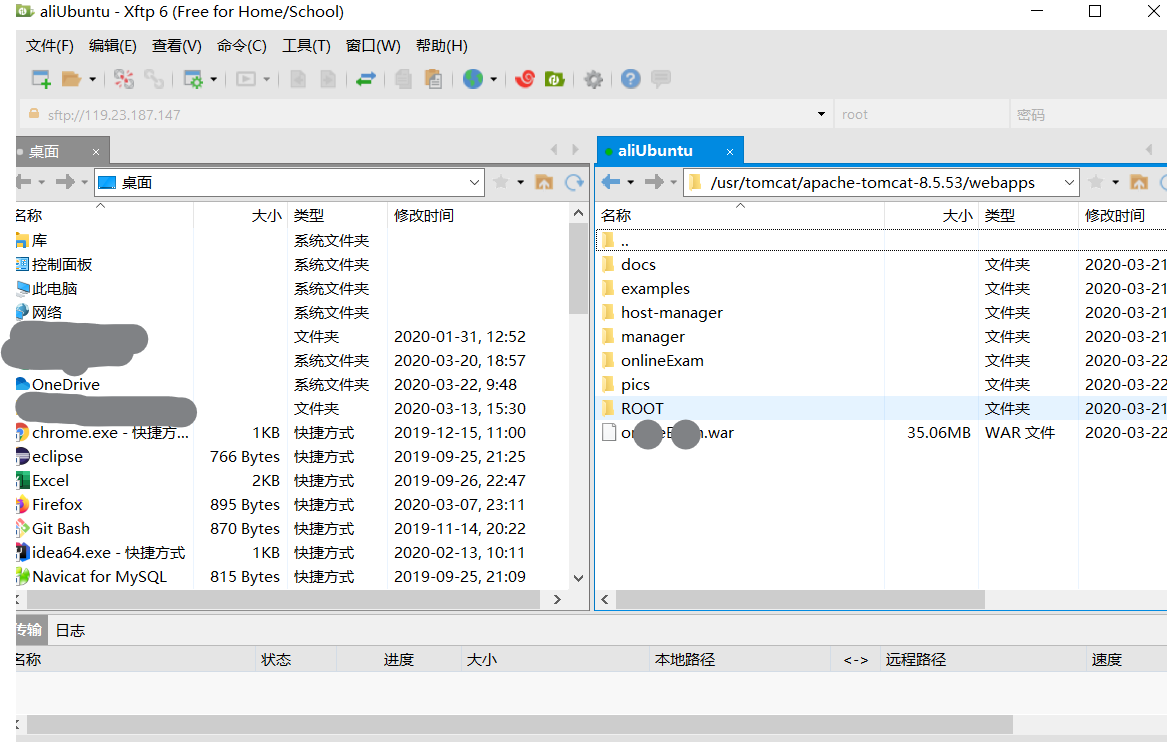
Task: Click the New Session toolbar icon
Action: (x=41, y=79)
